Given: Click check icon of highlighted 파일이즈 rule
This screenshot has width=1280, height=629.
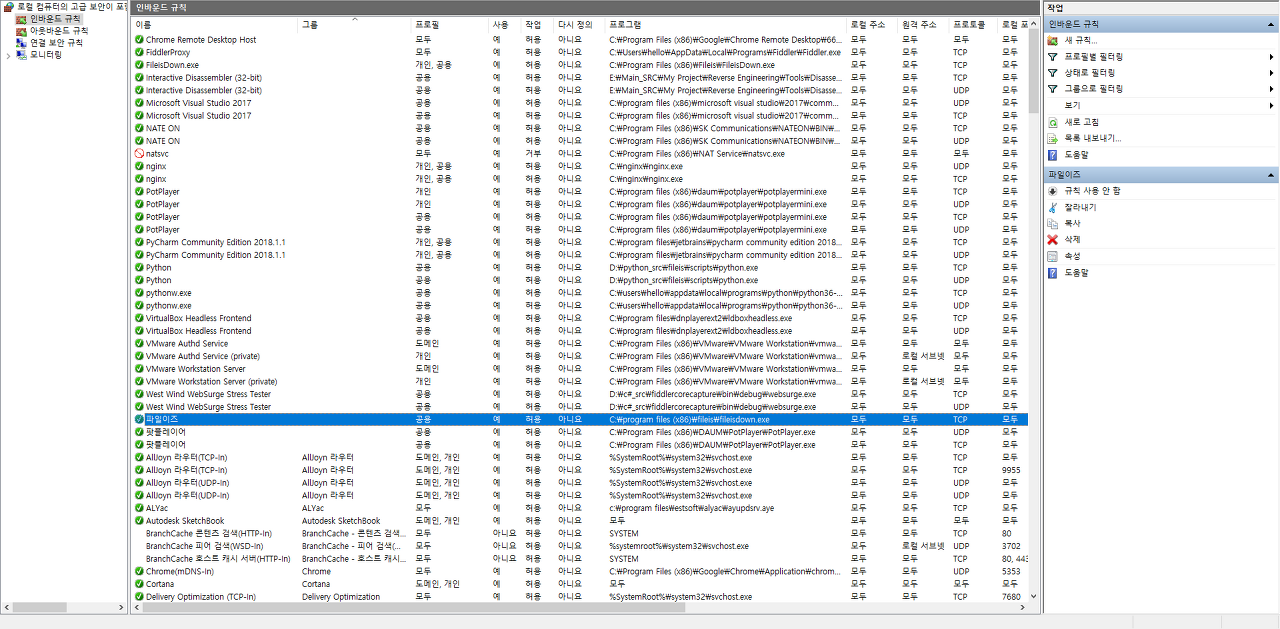Looking at the screenshot, I should point(139,419).
